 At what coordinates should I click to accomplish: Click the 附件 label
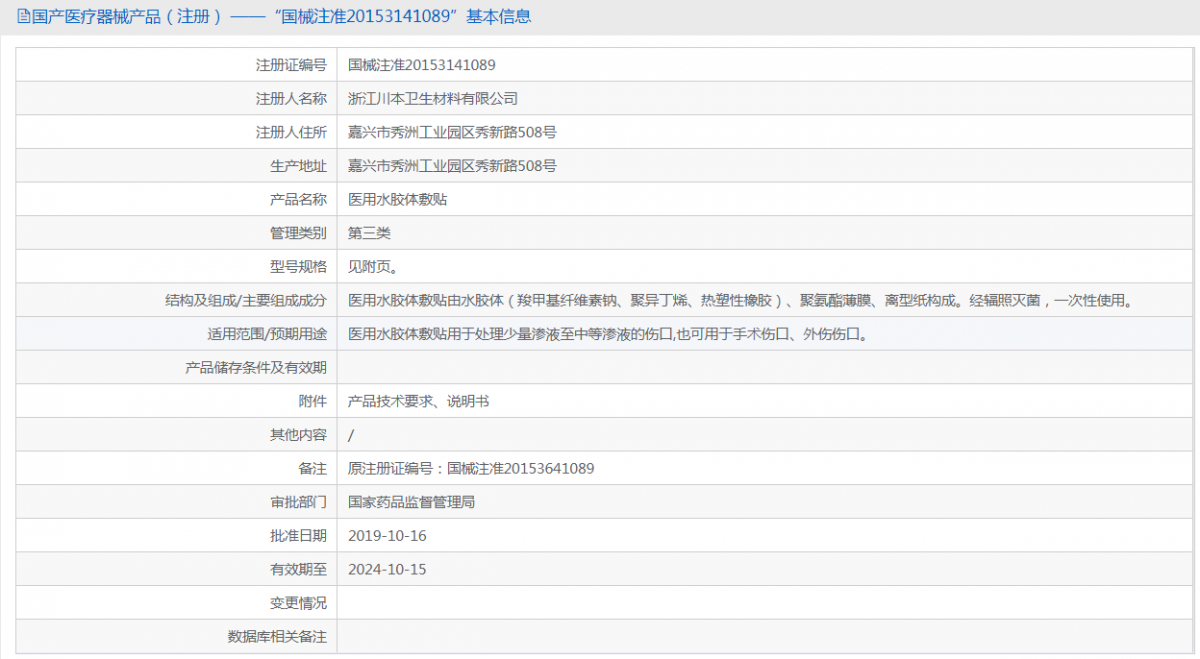312,401
